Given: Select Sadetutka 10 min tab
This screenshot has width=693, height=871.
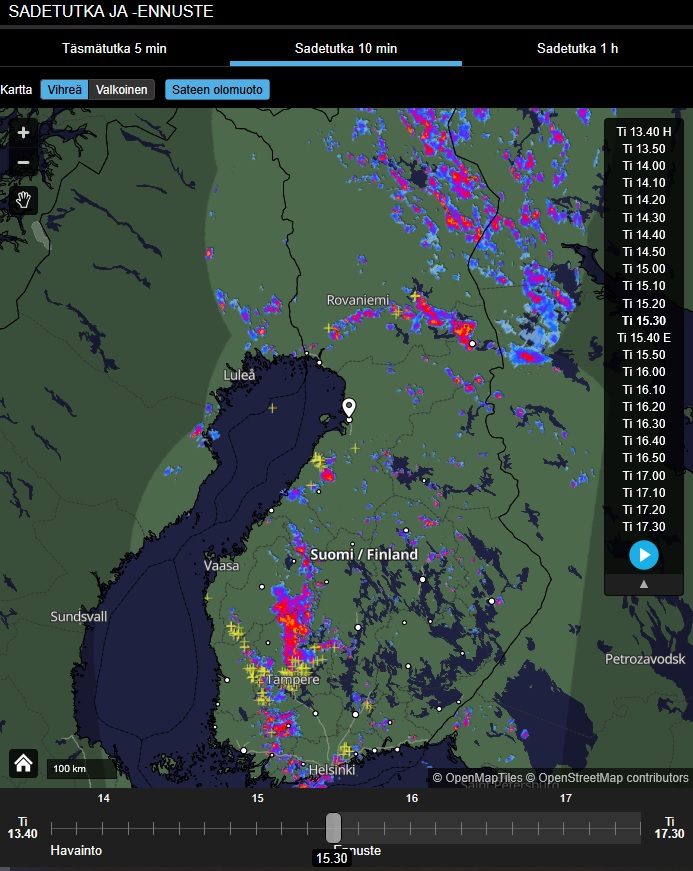Looking at the screenshot, I should pyautogui.click(x=345, y=48).
